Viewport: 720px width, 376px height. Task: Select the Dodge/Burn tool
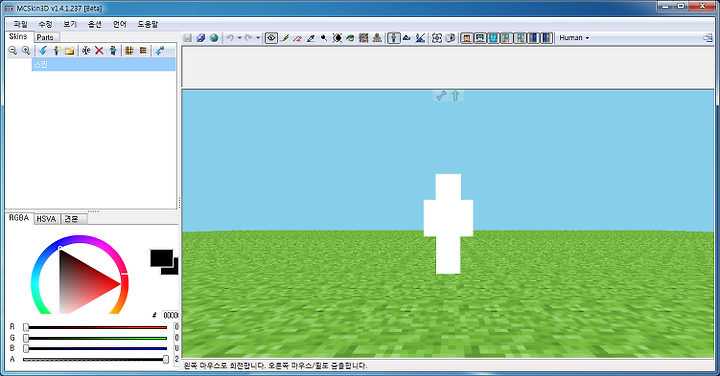(324, 38)
